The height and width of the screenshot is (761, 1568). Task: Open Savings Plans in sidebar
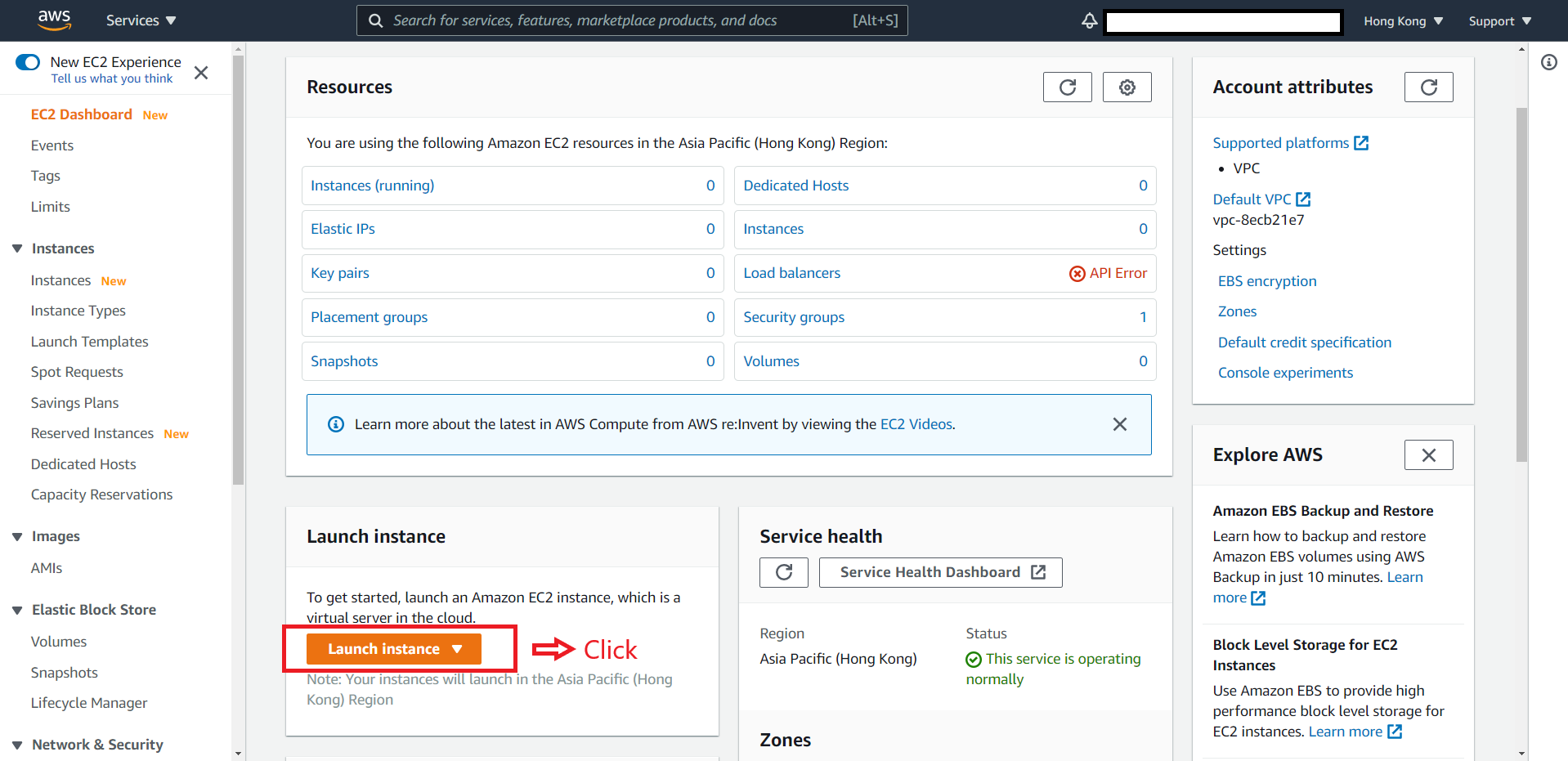(x=74, y=403)
